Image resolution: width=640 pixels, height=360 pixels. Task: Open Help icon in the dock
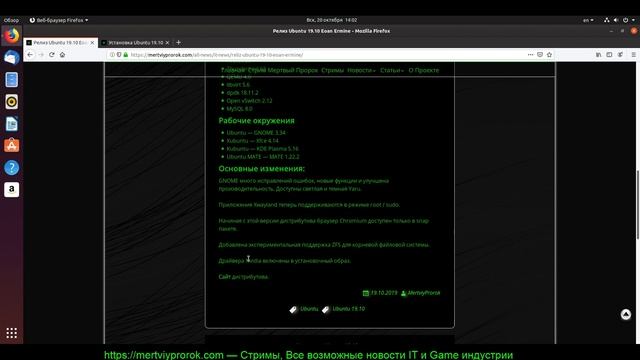[11, 167]
